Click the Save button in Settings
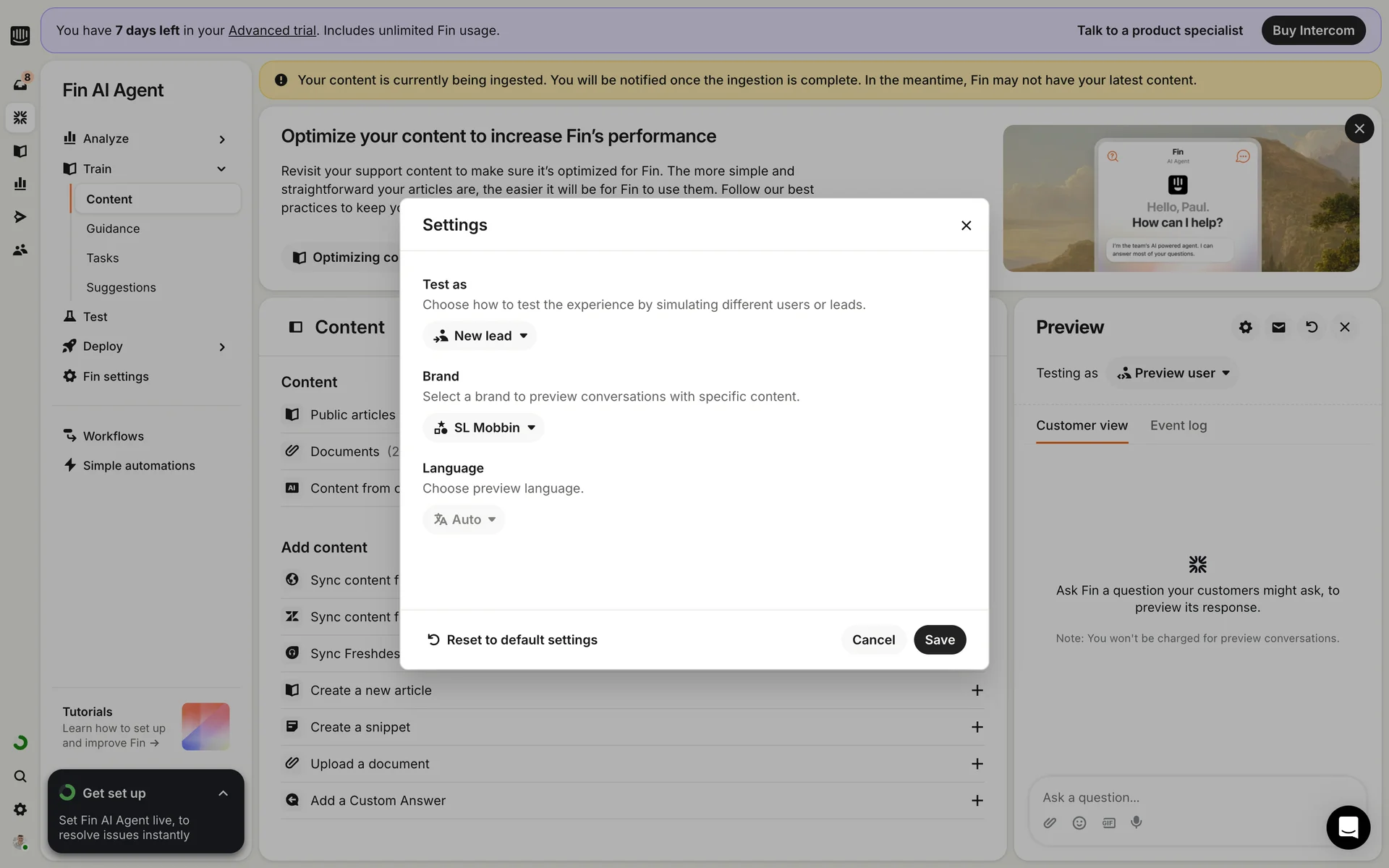1389x868 pixels. pos(939,639)
